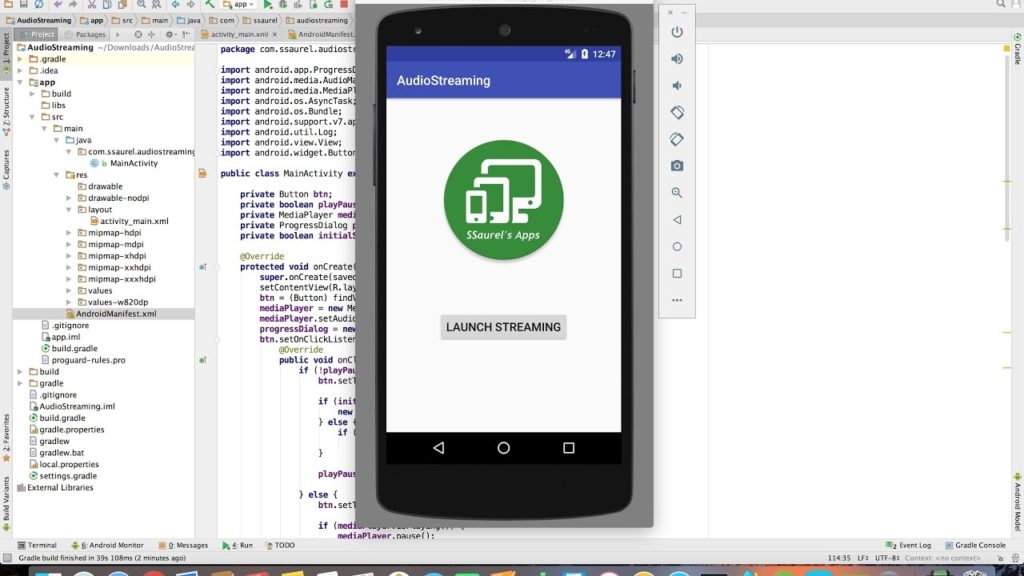Click the SSaurel's Apps logo image in the emulator
Viewport: 1024px width, 576px height.
tap(504, 200)
